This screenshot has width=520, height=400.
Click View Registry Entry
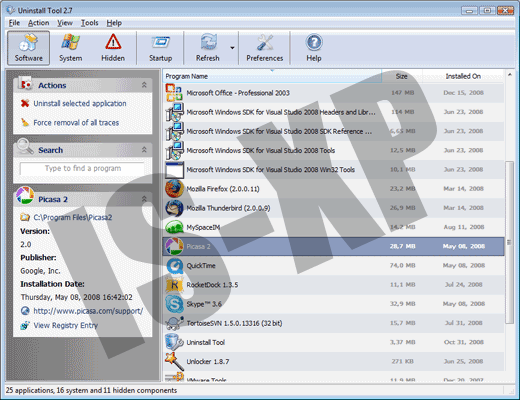pyautogui.click(x=66, y=325)
